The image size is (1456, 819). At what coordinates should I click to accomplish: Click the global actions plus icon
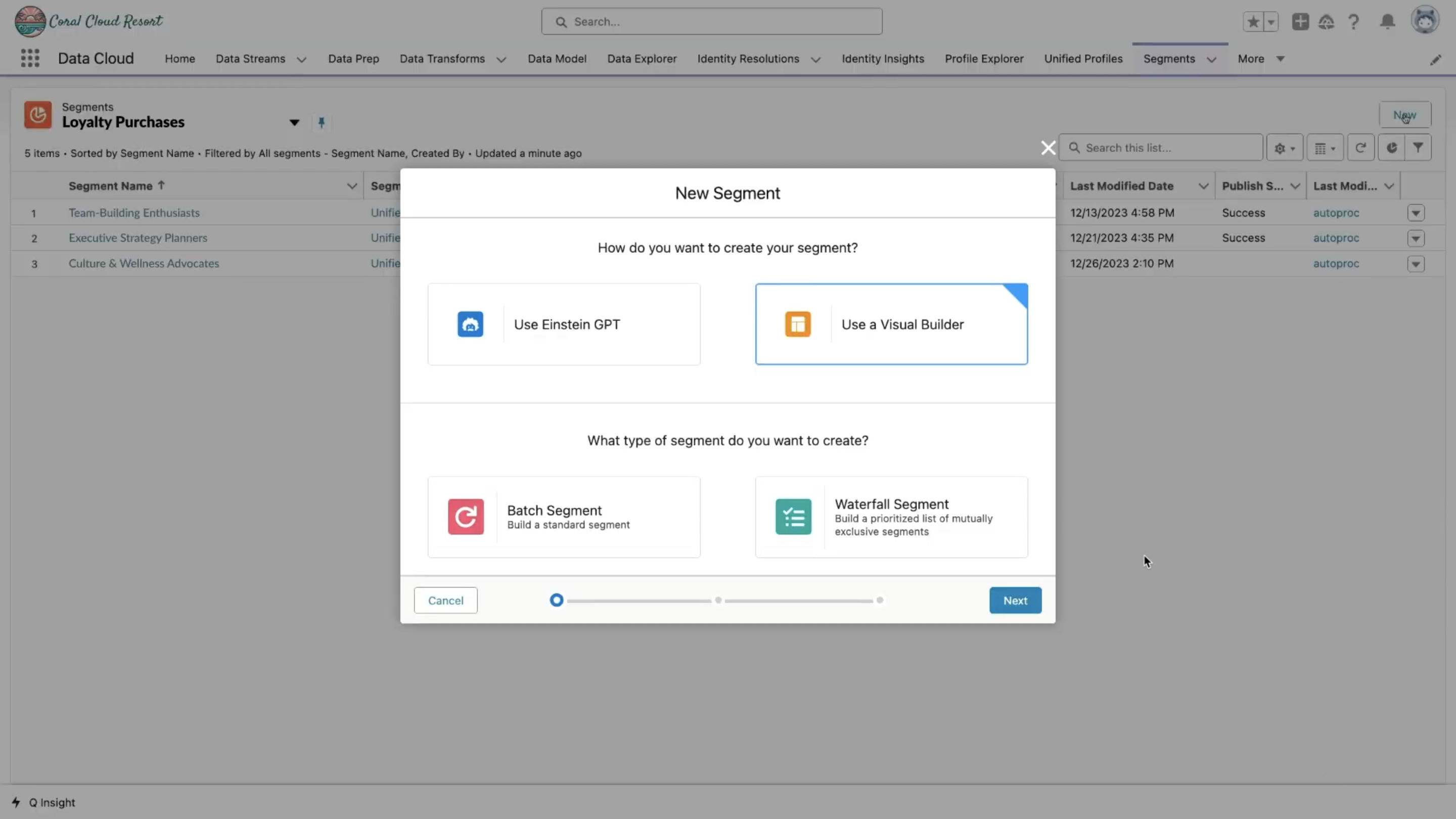1300,21
